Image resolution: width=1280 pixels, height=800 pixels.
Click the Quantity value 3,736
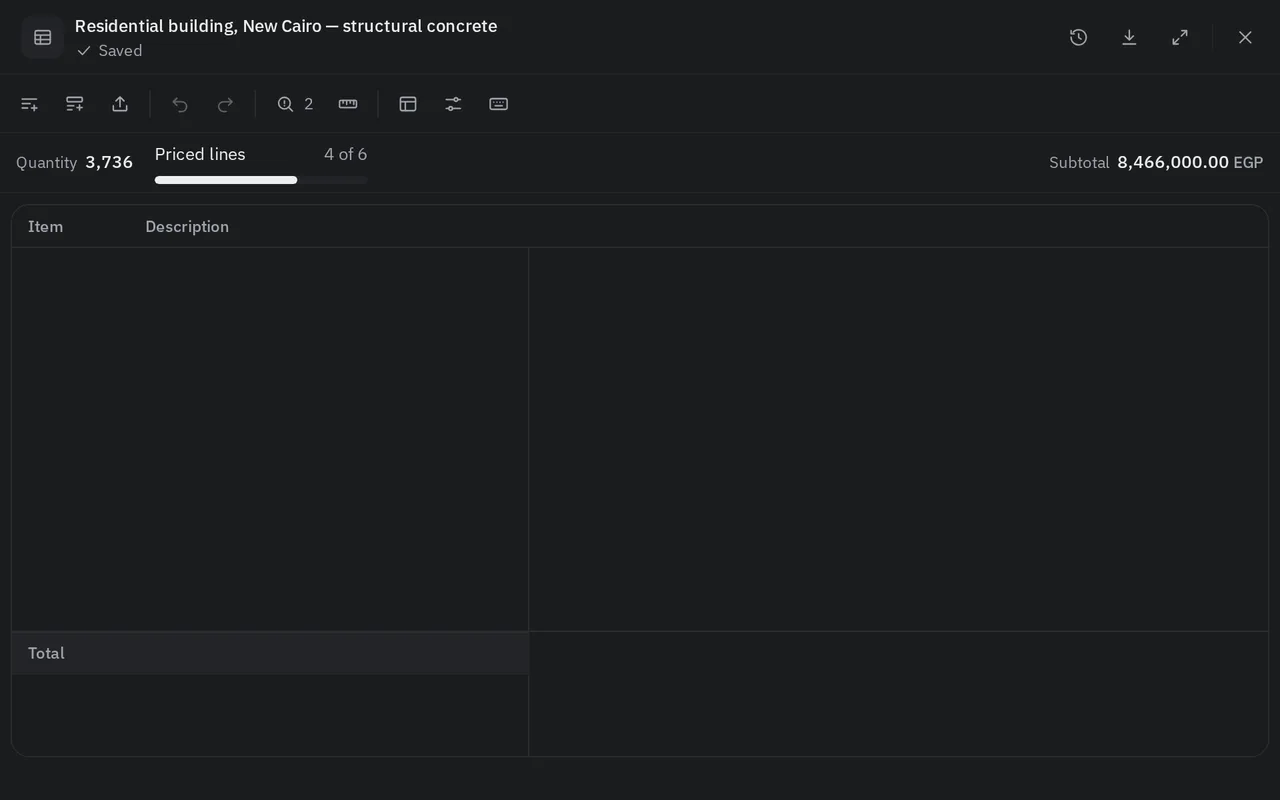pos(109,162)
